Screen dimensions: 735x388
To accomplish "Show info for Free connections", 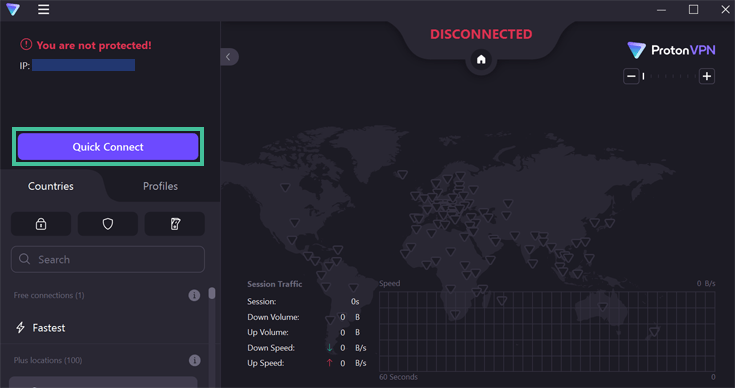I will click(194, 295).
